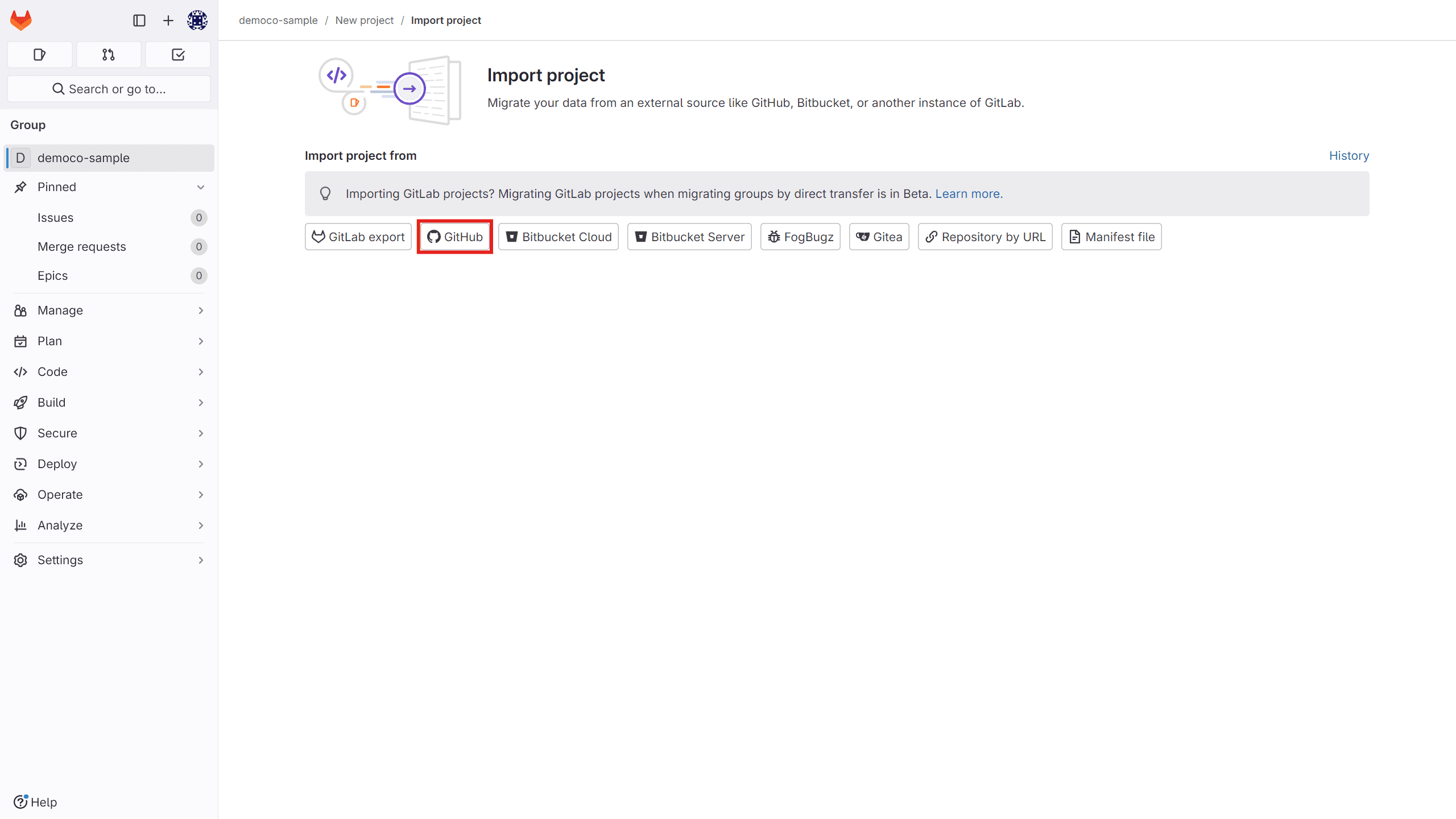Expand the Operate section
The height and width of the screenshot is (819, 1456).
(x=109, y=495)
